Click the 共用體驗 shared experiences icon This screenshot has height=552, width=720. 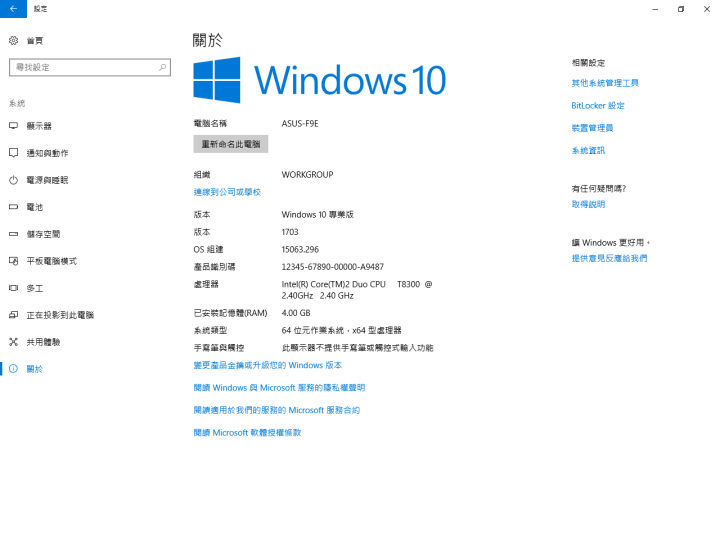click(13, 342)
